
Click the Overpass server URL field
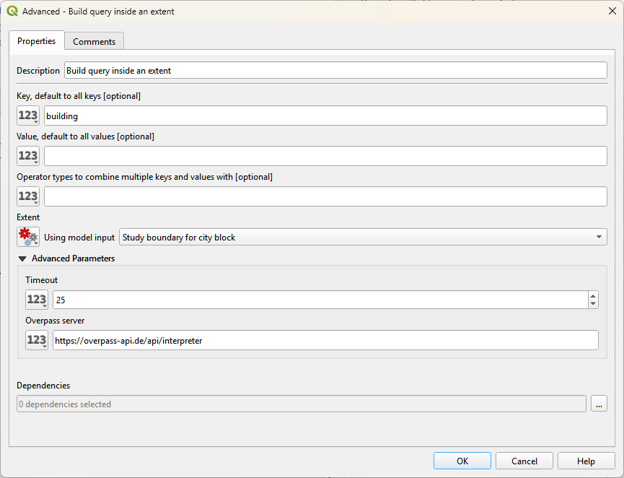pyautogui.click(x=326, y=340)
